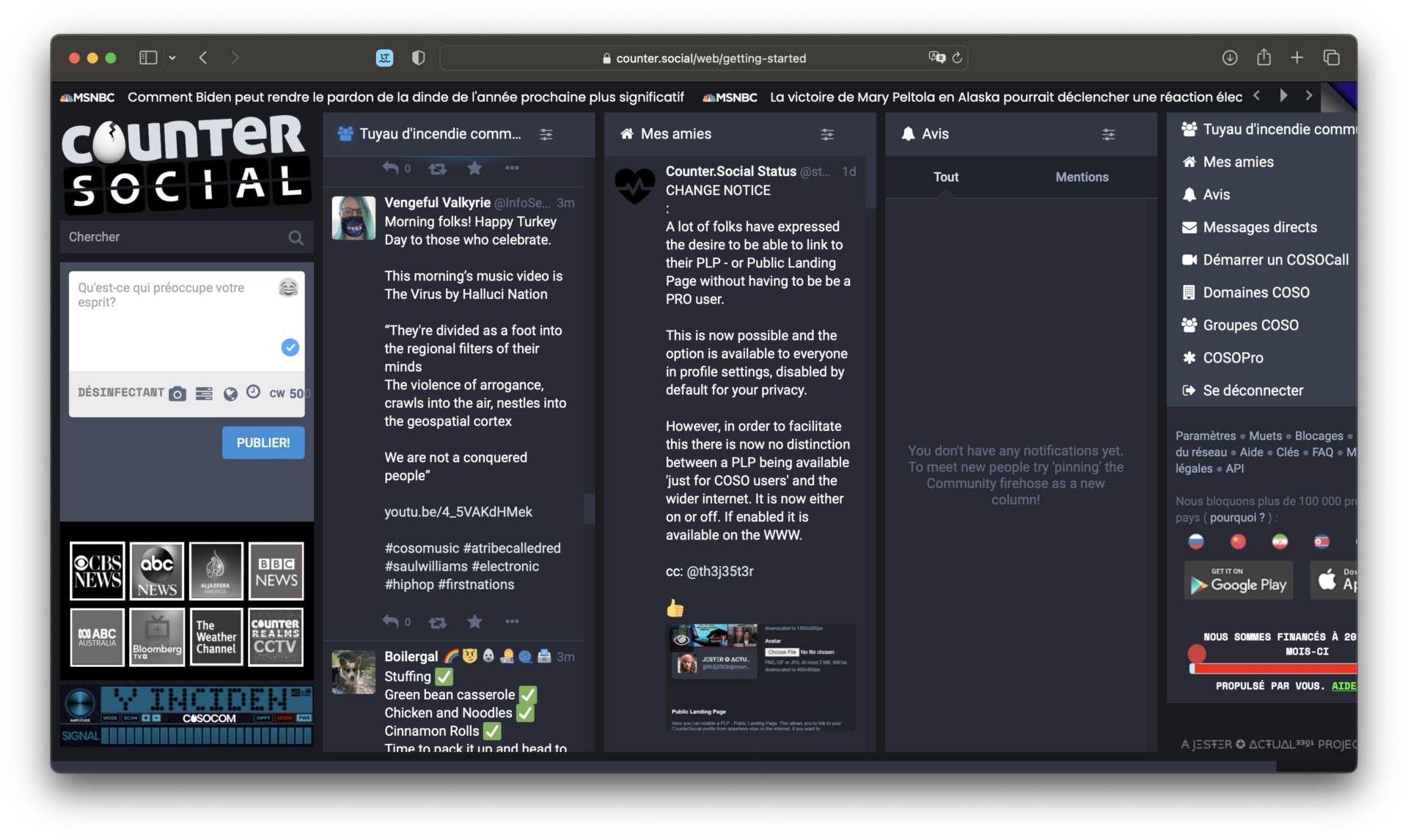The width and height of the screenshot is (1408, 840).
Task: Reply to the topmost firehose post
Action: click(x=391, y=168)
